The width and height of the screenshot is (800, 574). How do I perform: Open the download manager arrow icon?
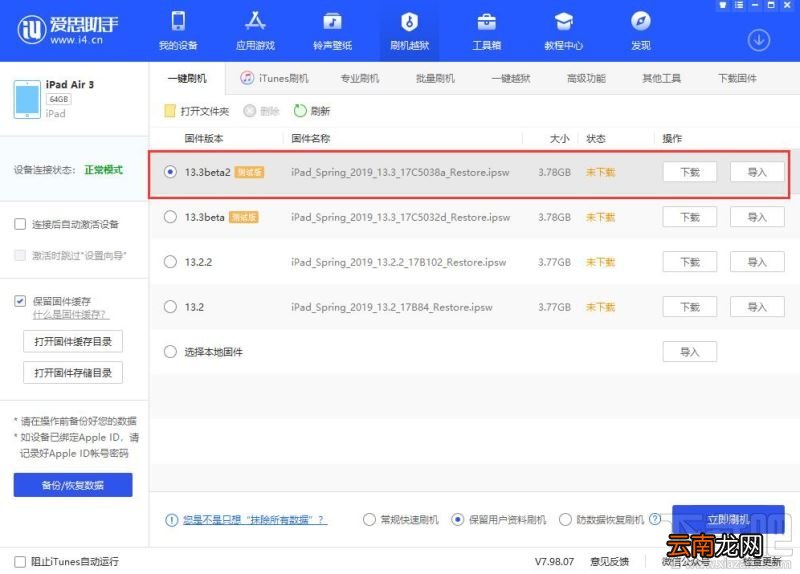[x=759, y=40]
